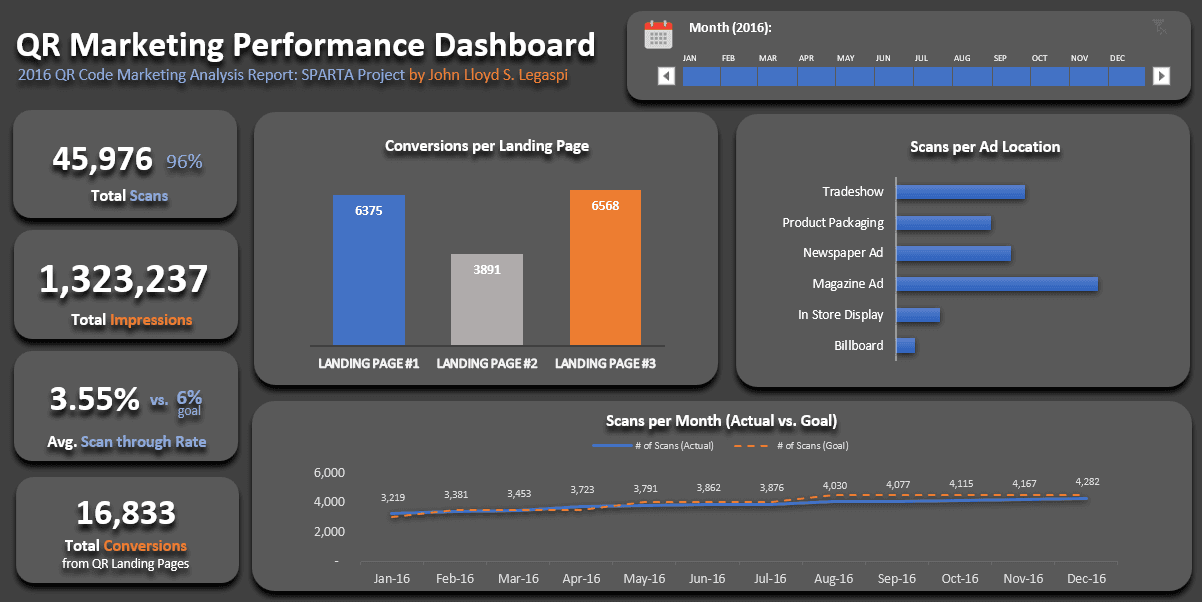Select the Magazine Ad bar
1202x602 pixels.
click(997, 284)
